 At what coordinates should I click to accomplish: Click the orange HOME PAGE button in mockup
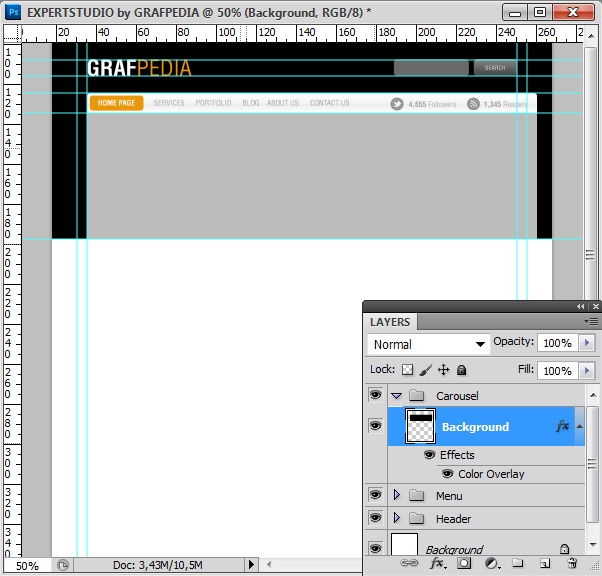[x=116, y=103]
